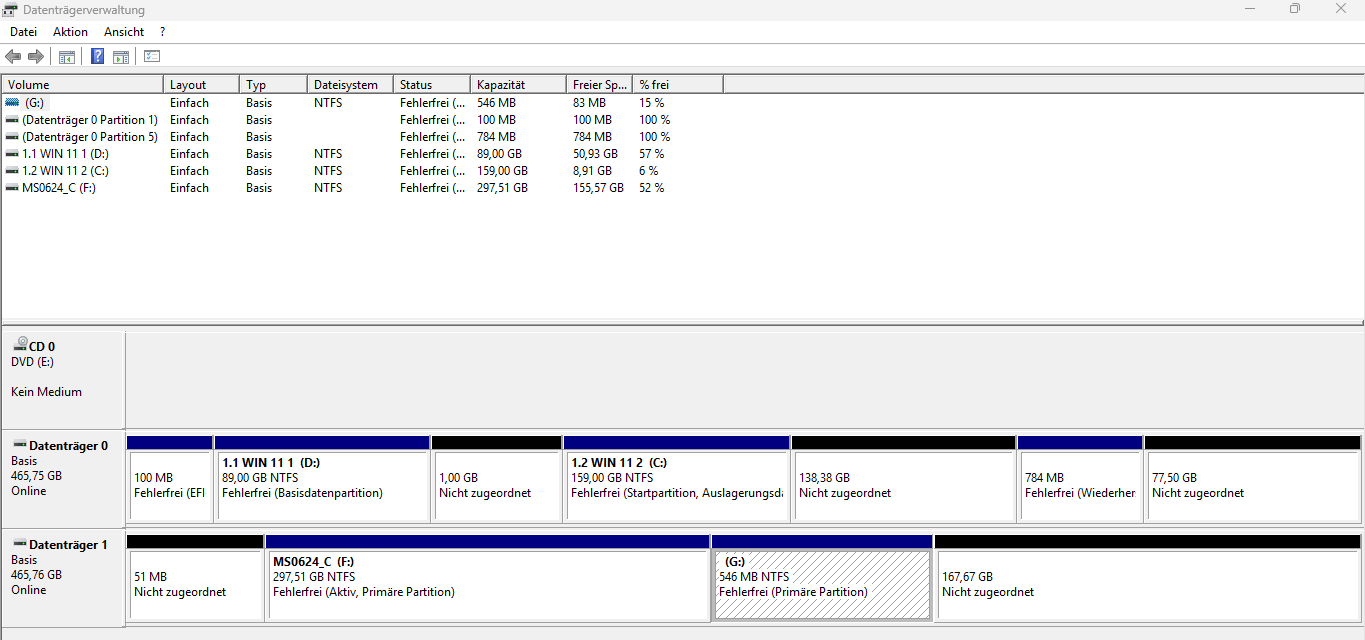This screenshot has width=1365, height=640.
Task: Select the 138,38 GB unallocated block
Action: pyautogui.click(x=904, y=478)
